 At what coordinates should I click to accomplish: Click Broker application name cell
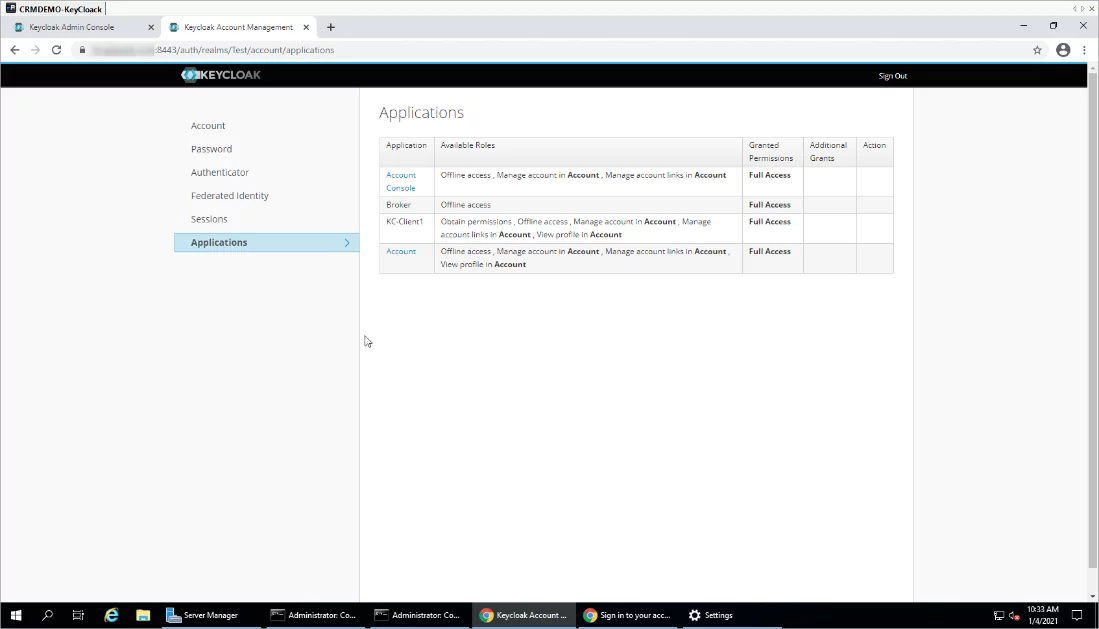[398, 205]
